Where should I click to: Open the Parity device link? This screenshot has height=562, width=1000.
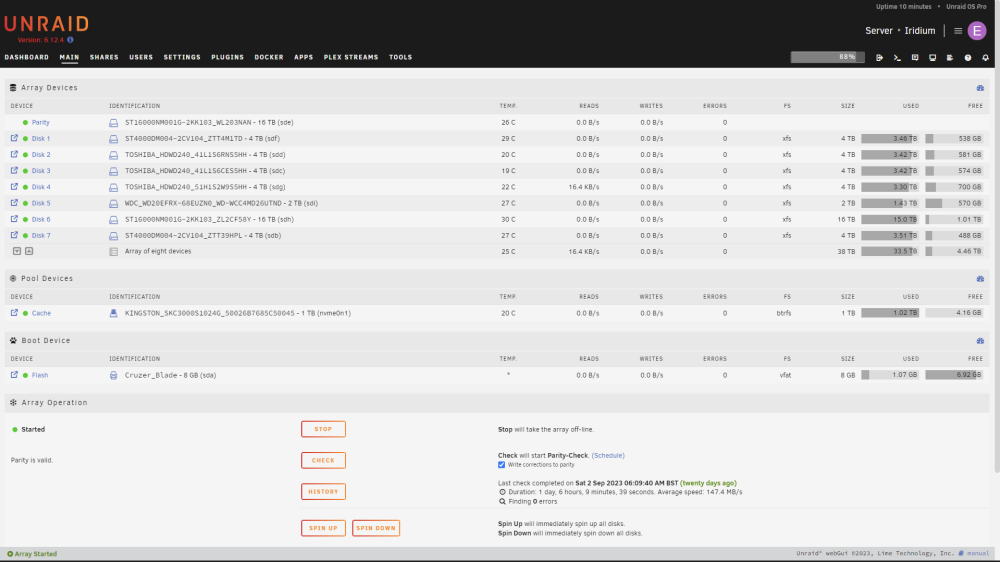[40, 122]
